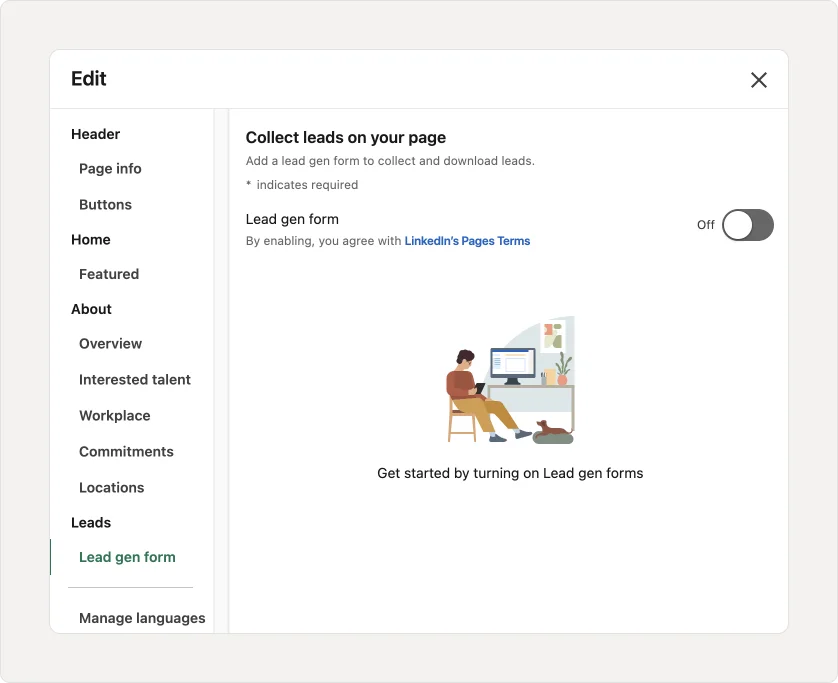
Task: Click the Header category heading
Action: click(x=96, y=134)
